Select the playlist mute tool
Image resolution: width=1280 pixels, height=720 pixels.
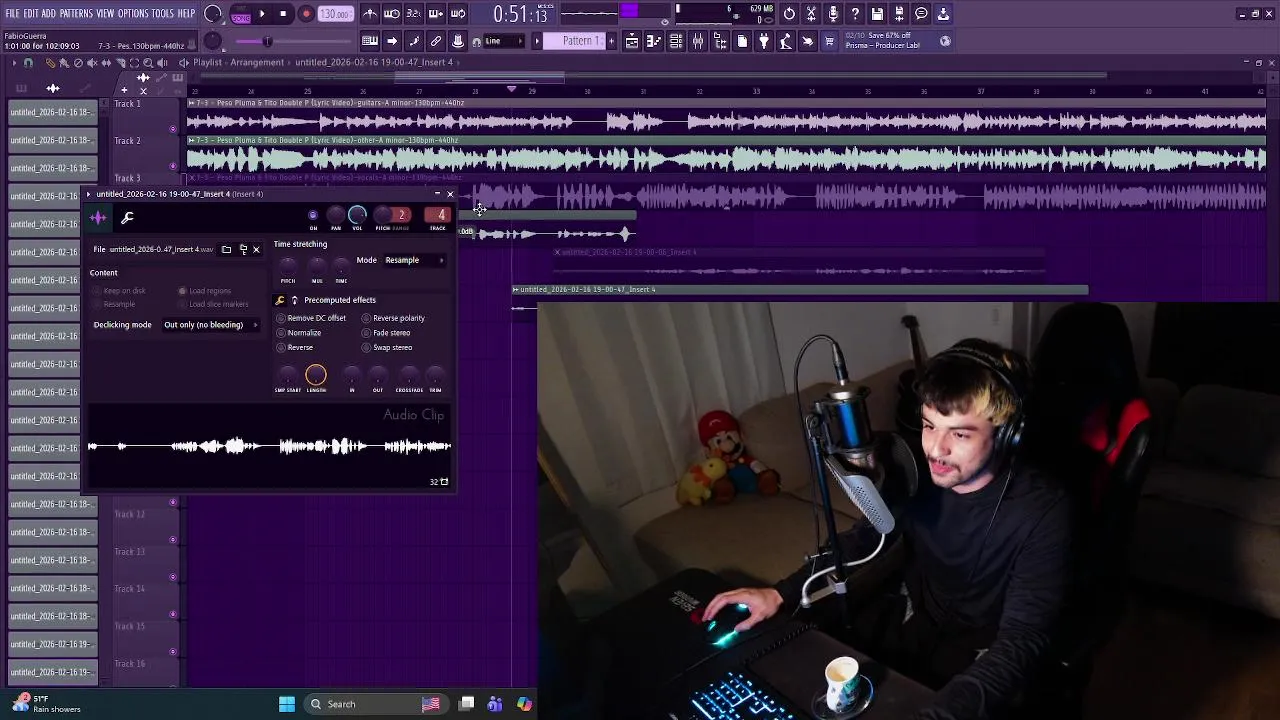(92, 63)
